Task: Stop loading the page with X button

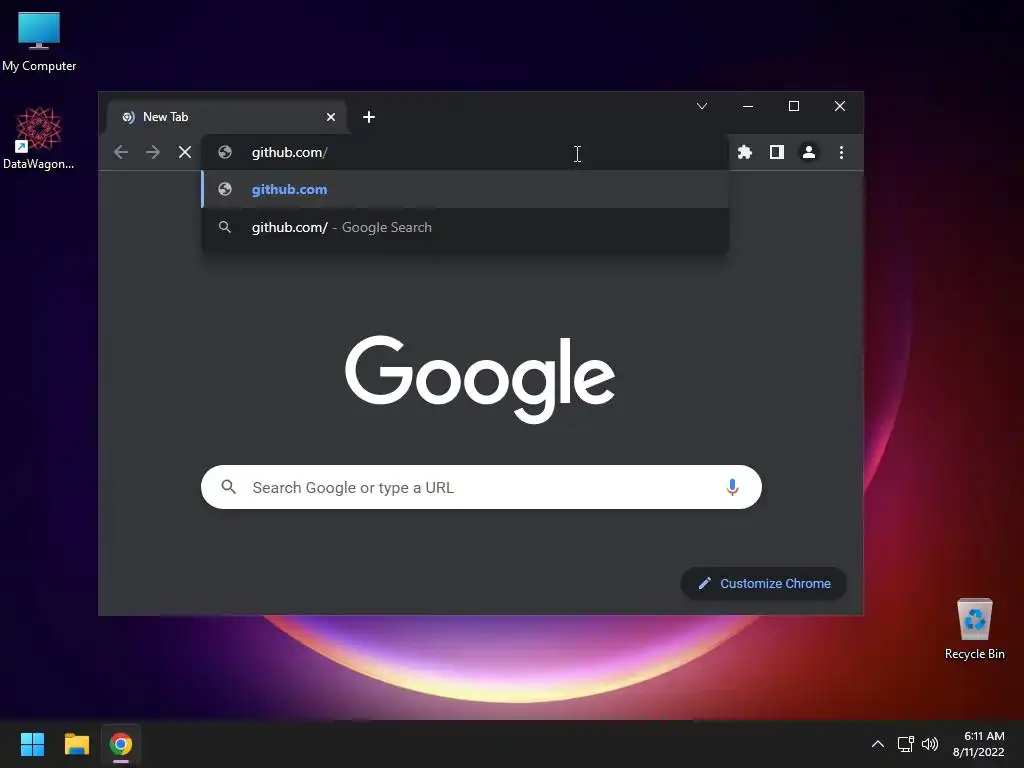Action: [185, 152]
